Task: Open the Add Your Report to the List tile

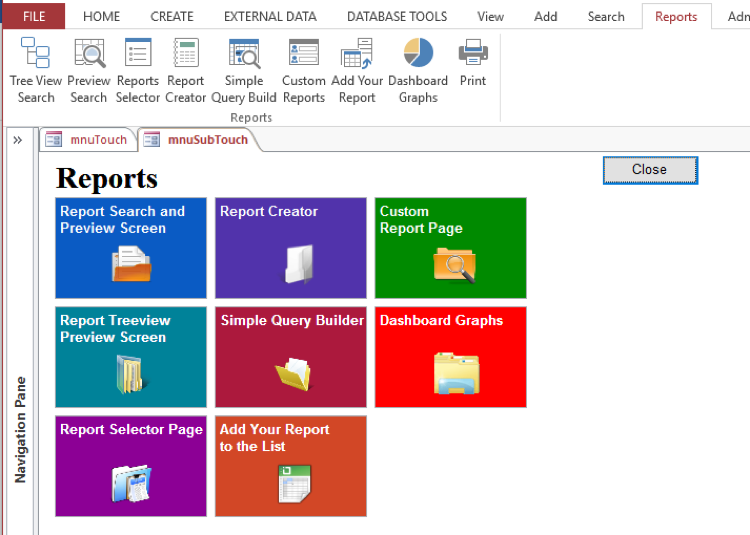Action: (x=291, y=466)
